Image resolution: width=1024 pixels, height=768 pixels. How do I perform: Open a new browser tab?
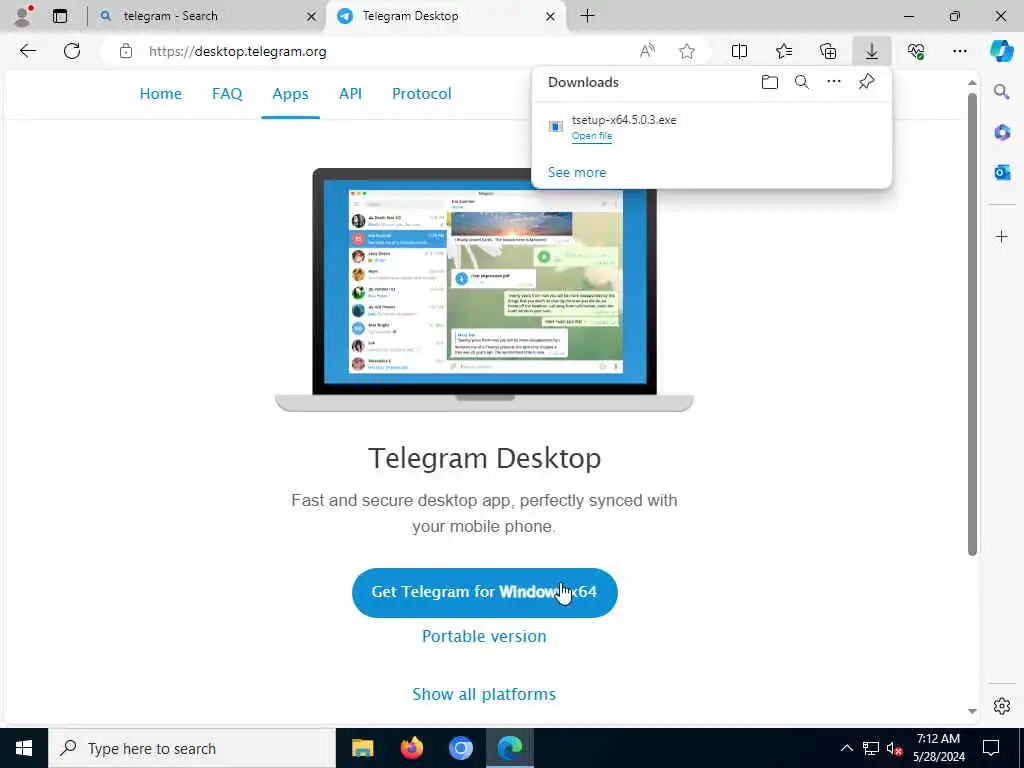tap(587, 16)
